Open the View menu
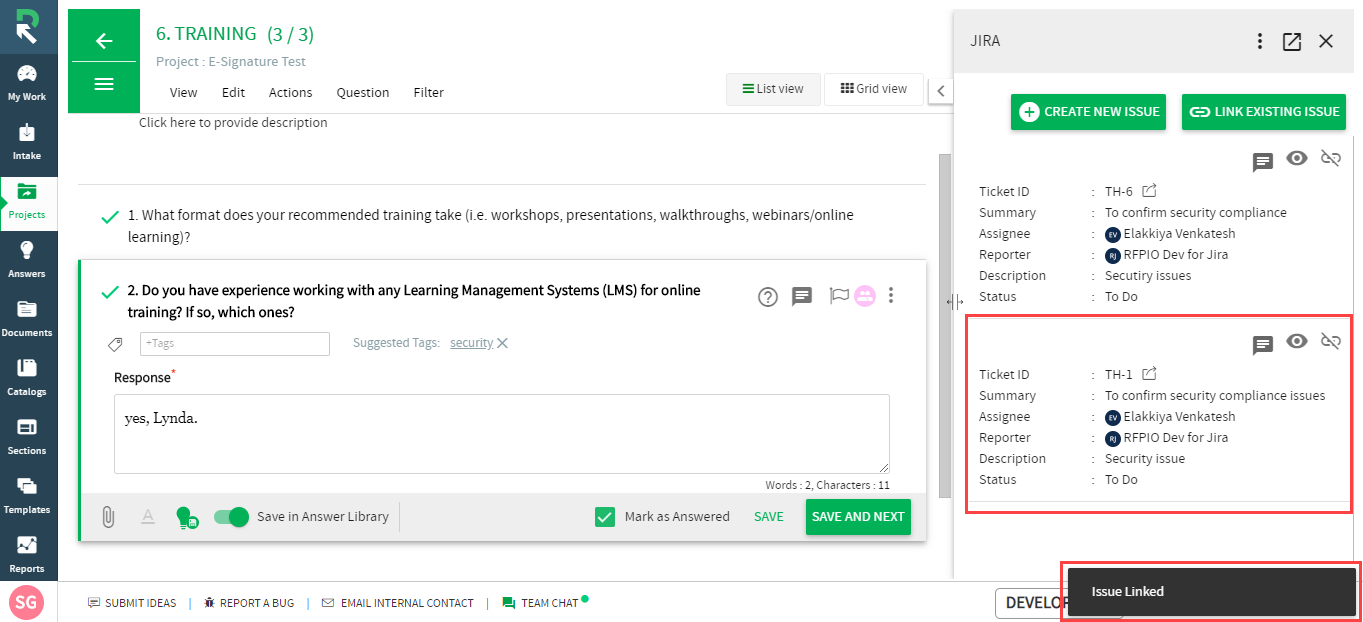Image resolution: width=1363 pixels, height=622 pixels. tap(184, 92)
